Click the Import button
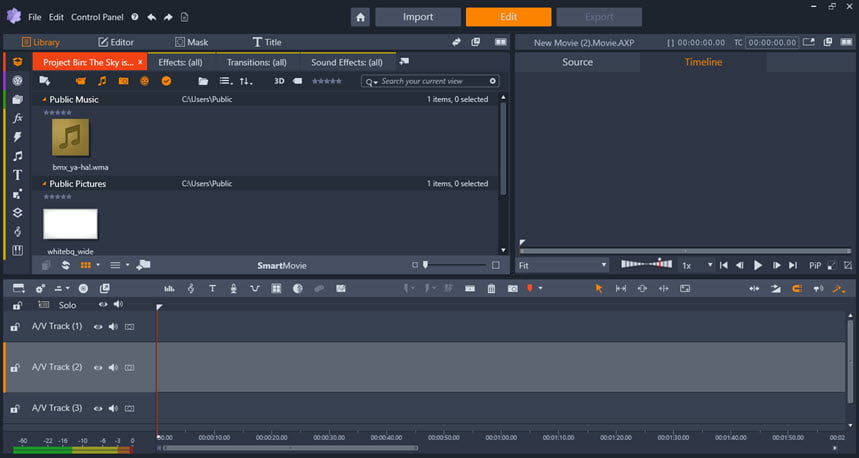859x458 pixels. click(x=418, y=17)
